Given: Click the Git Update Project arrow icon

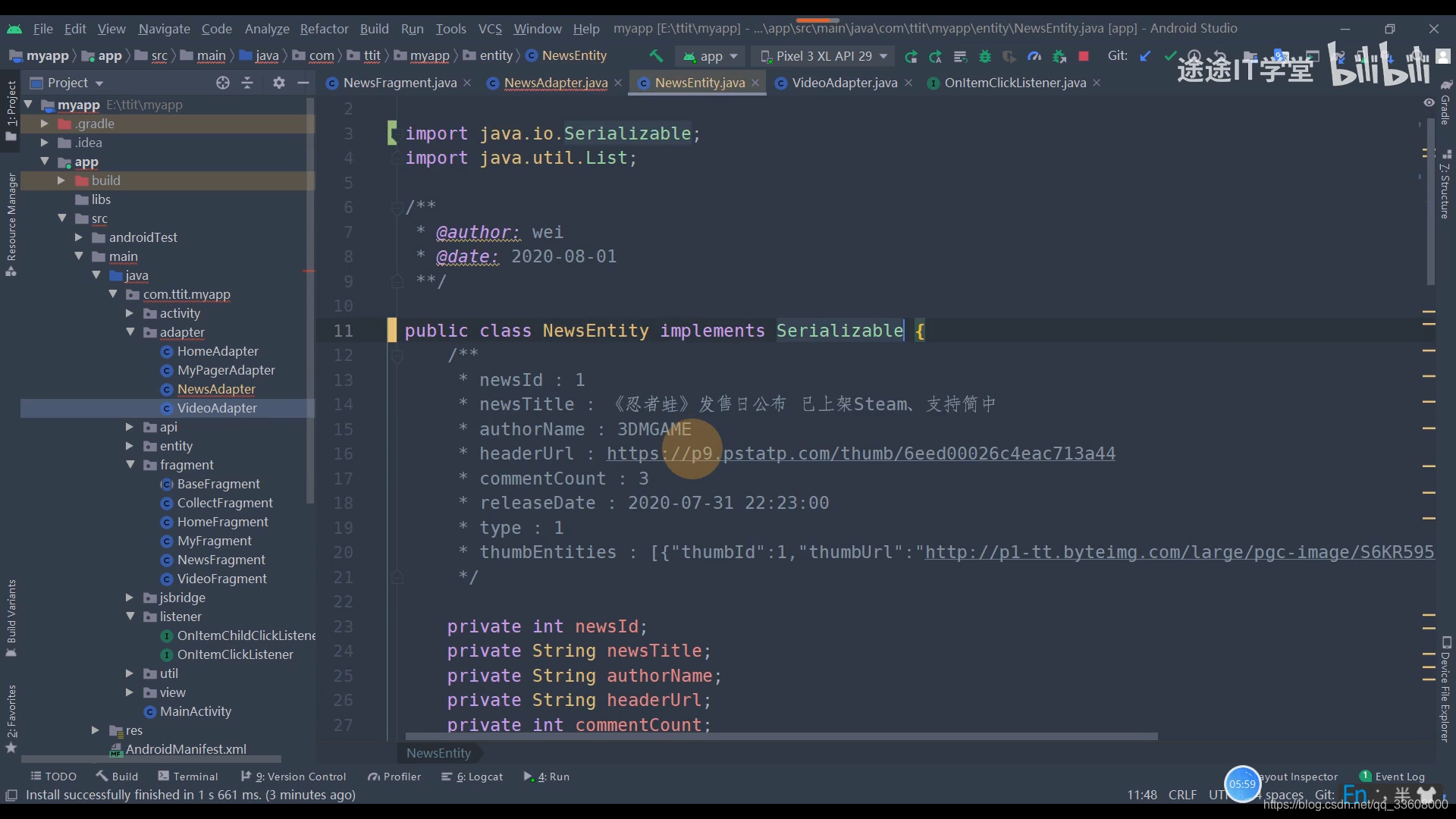Looking at the screenshot, I should point(1145,56).
